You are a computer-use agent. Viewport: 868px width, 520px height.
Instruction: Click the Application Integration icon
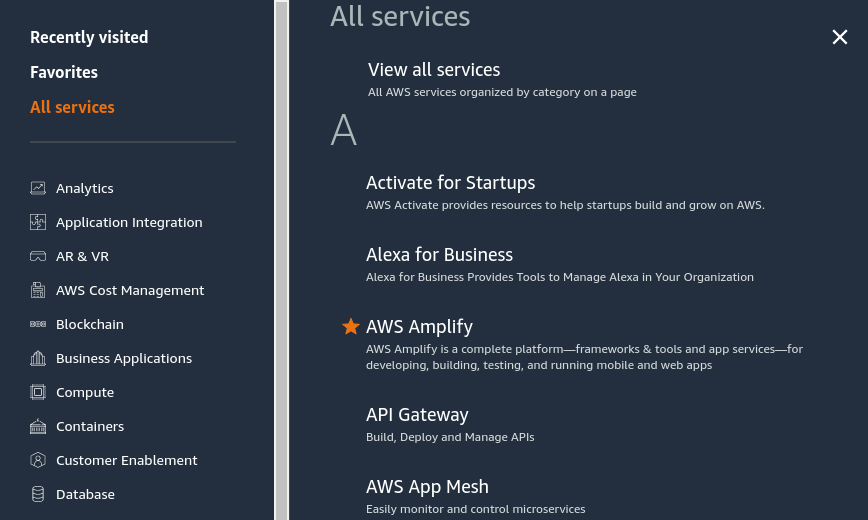point(38,222)
